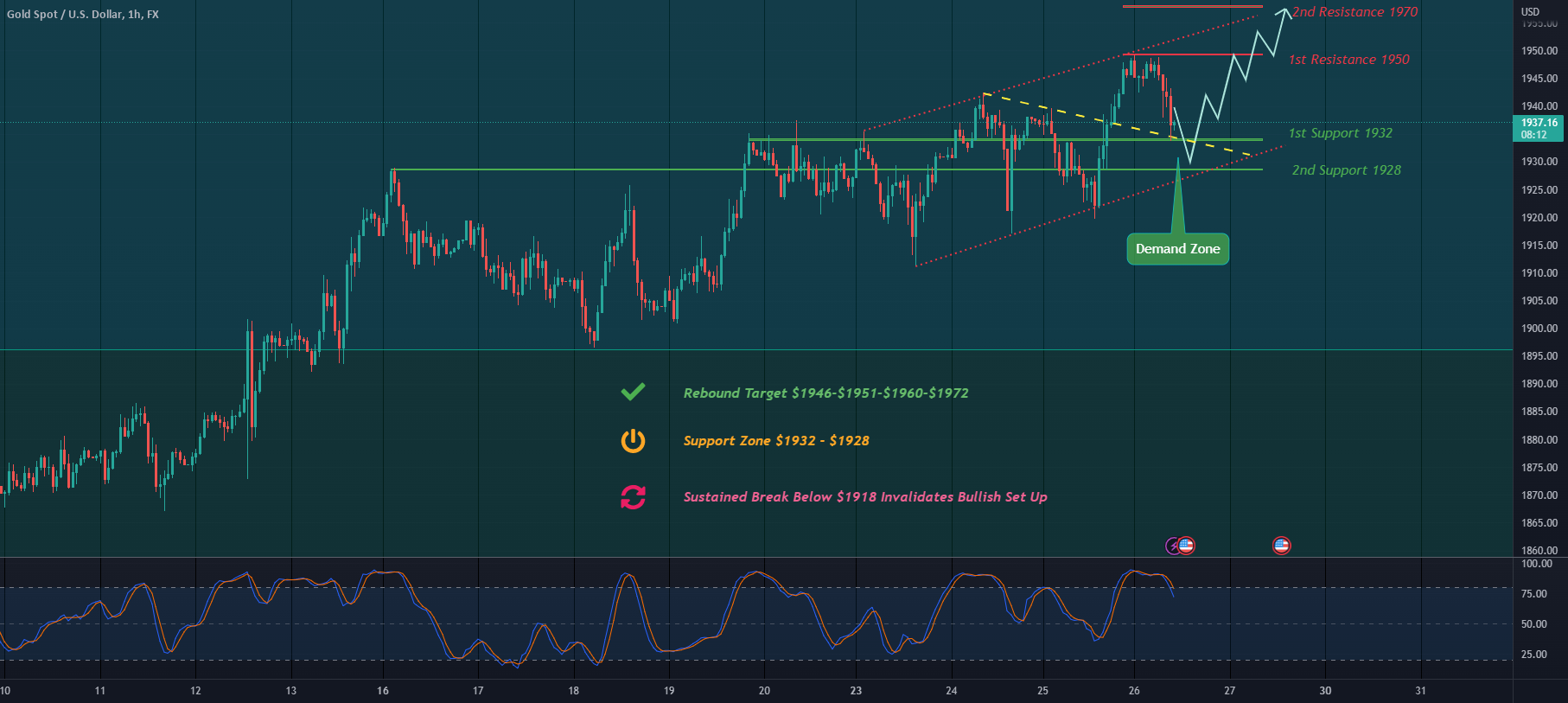Select the "2nd Support 1928" label

pos(1347,170)
